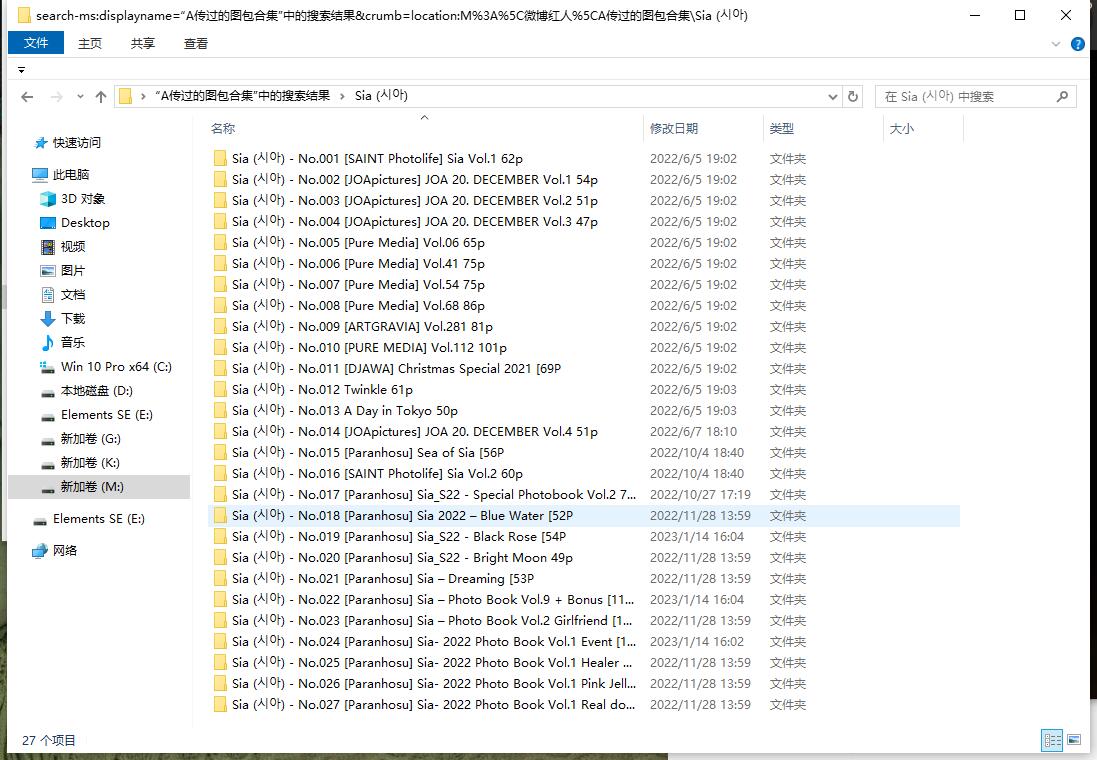The width and height of the screenshot is (1097, 760).
Task: Open the recent locations dropdown arrow
Action: [x=79, y=97]
